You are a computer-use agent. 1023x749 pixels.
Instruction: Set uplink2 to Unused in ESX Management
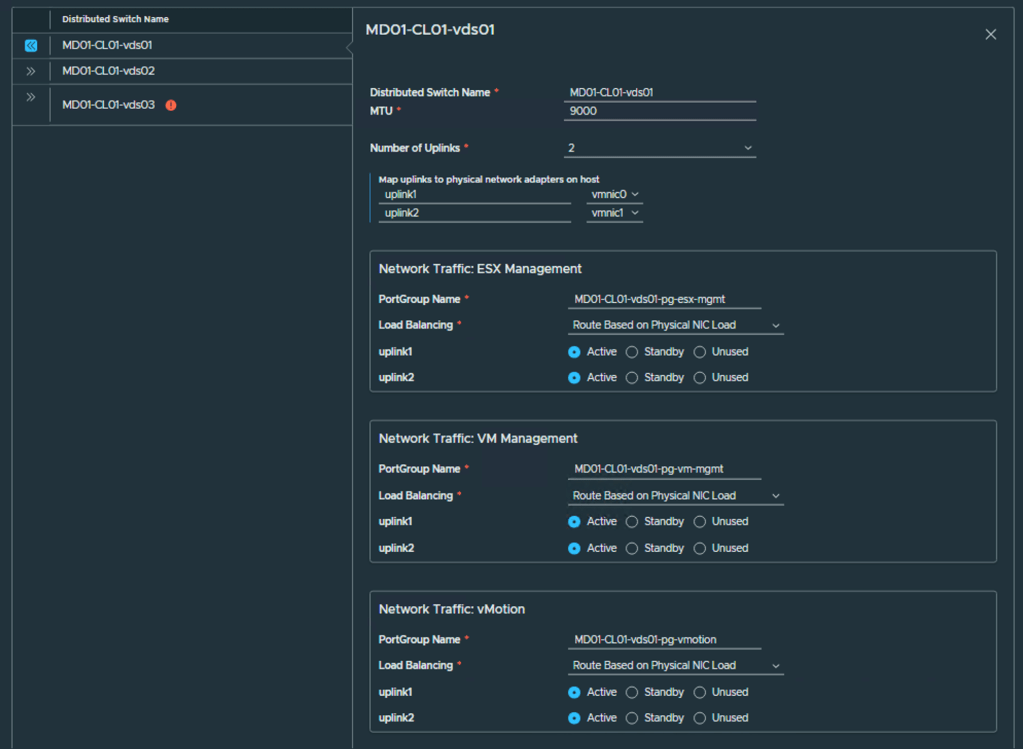coord(699,377)
